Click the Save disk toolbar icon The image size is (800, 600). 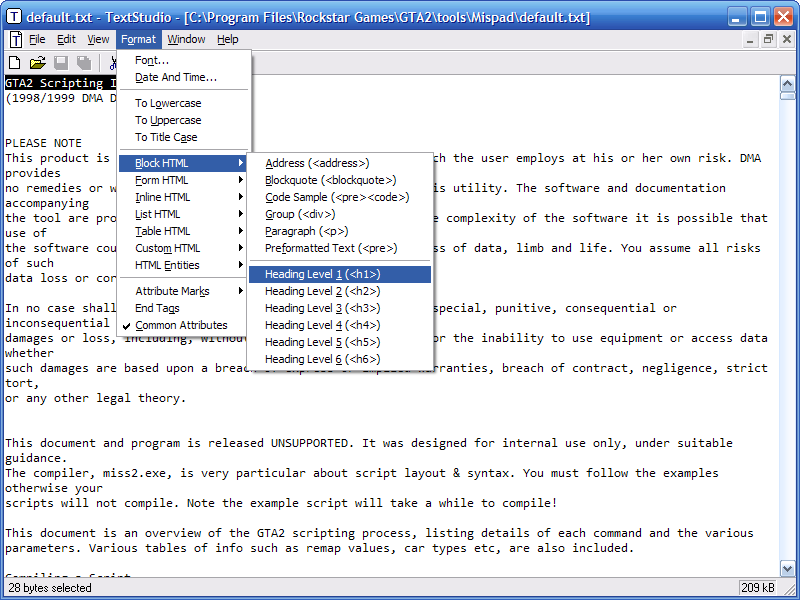(61, 63)
